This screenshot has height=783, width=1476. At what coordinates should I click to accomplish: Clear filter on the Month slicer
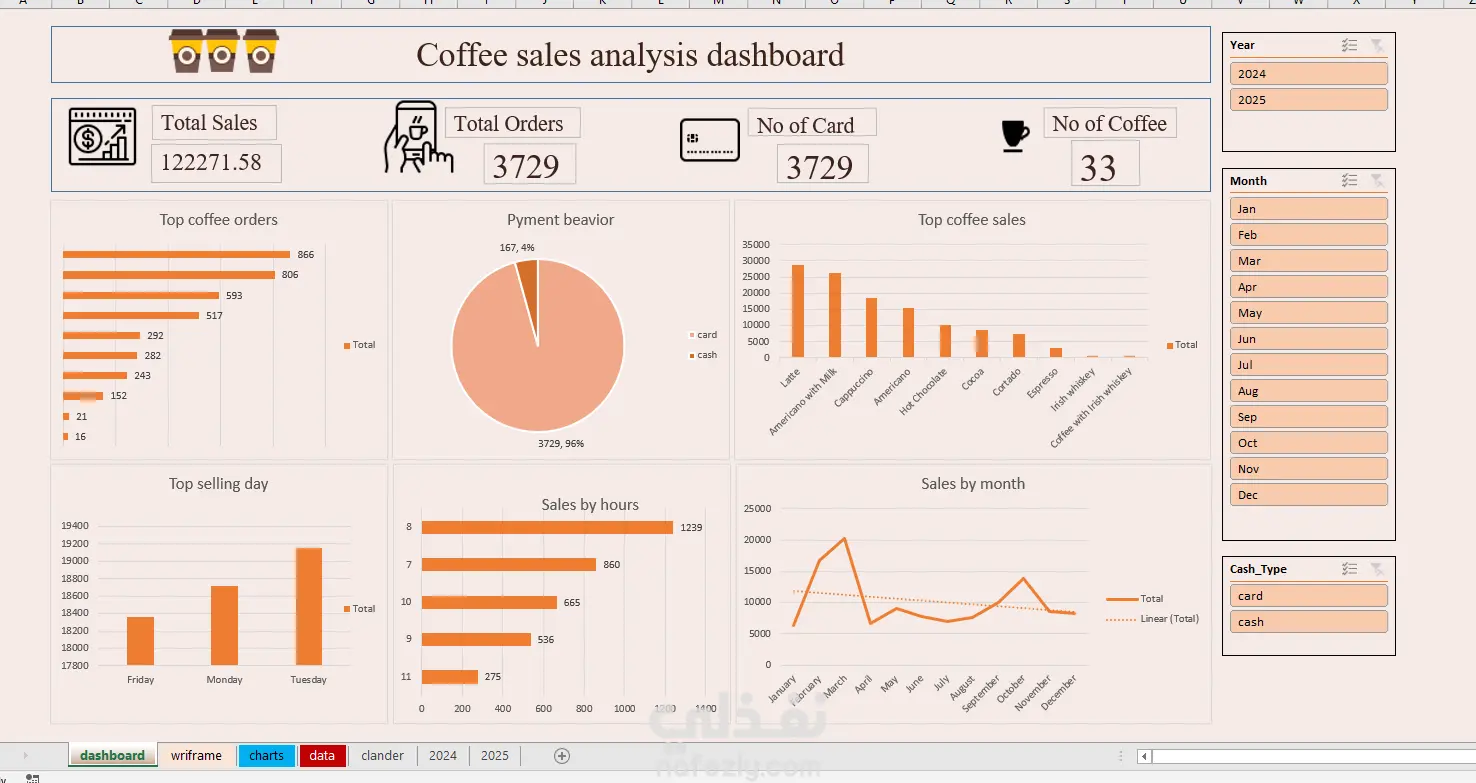(1377, 181)
